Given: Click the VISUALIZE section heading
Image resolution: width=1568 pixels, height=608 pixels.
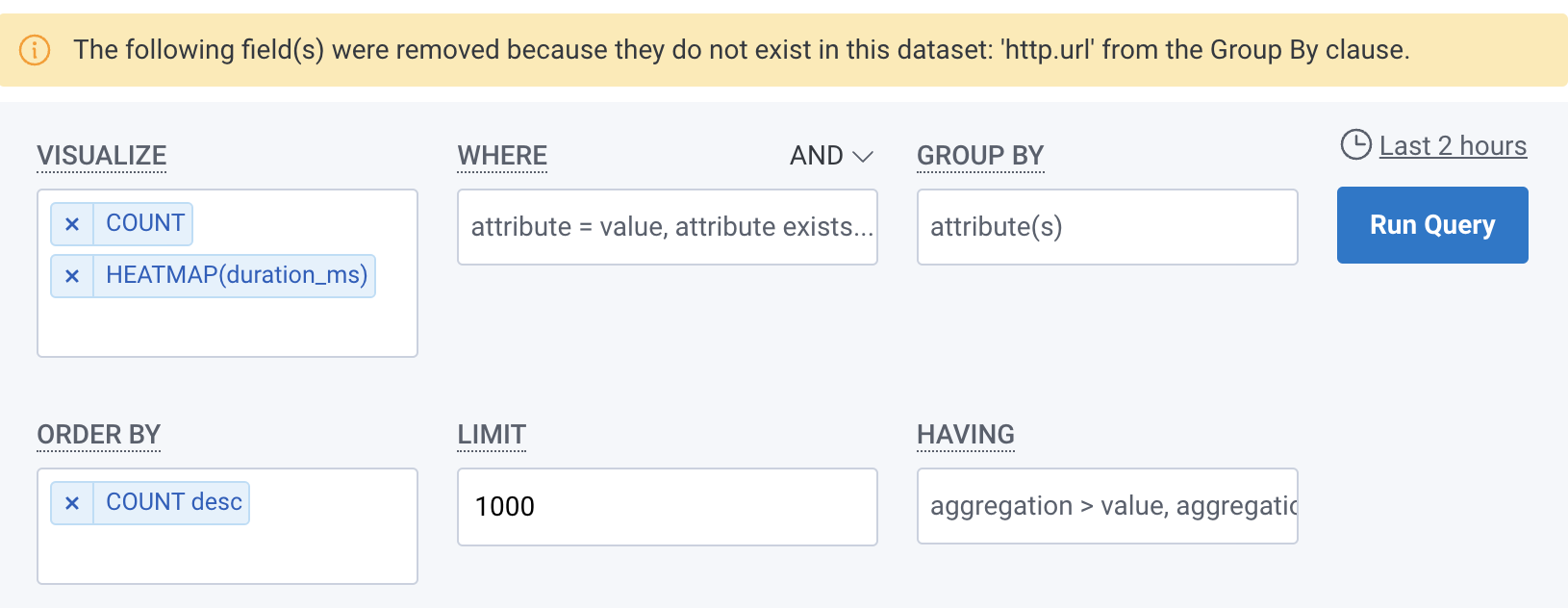Looking at the screenshot, I should tap(101, 155).
